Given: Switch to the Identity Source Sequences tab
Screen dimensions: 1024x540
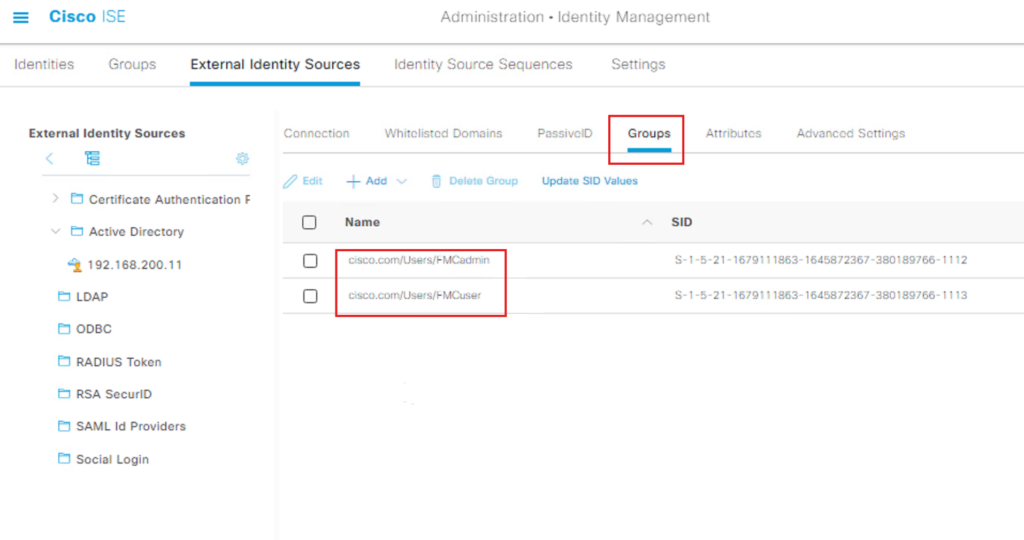Looking at the screenshot, I should click(x=483, y=64).
